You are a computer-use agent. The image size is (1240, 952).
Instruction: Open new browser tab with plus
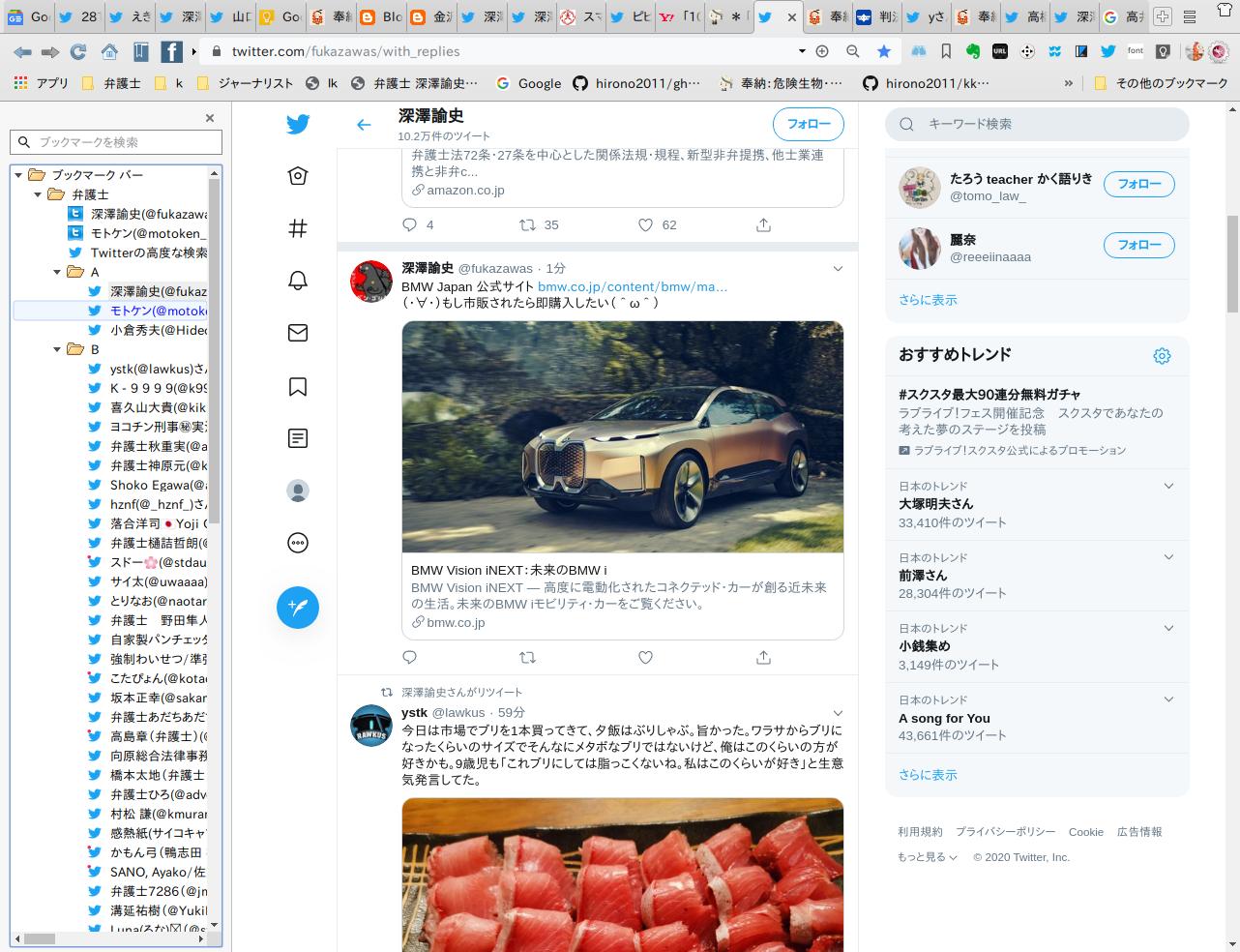click(1163, 16)
